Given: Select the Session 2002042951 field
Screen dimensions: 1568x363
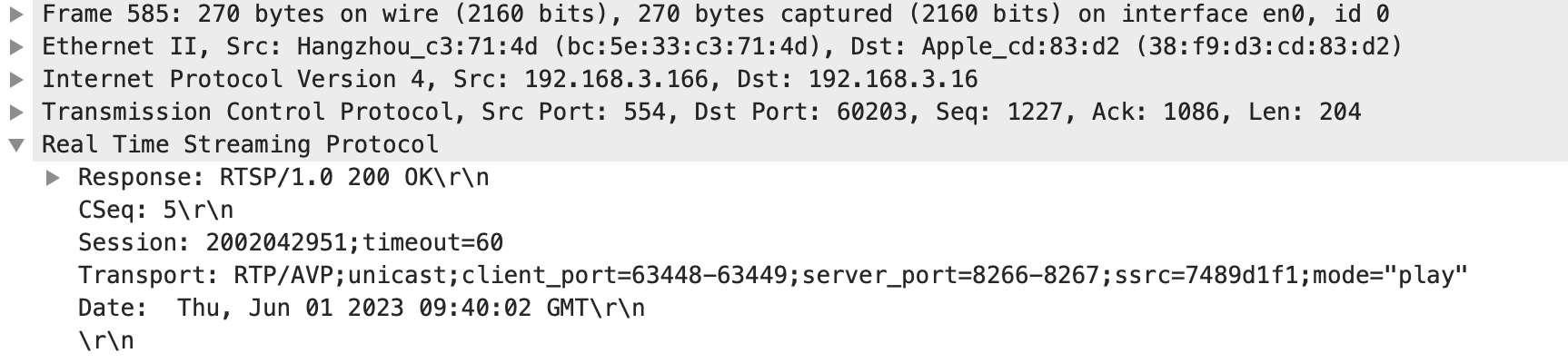Looking at the screenshot, I should point(290,242).
